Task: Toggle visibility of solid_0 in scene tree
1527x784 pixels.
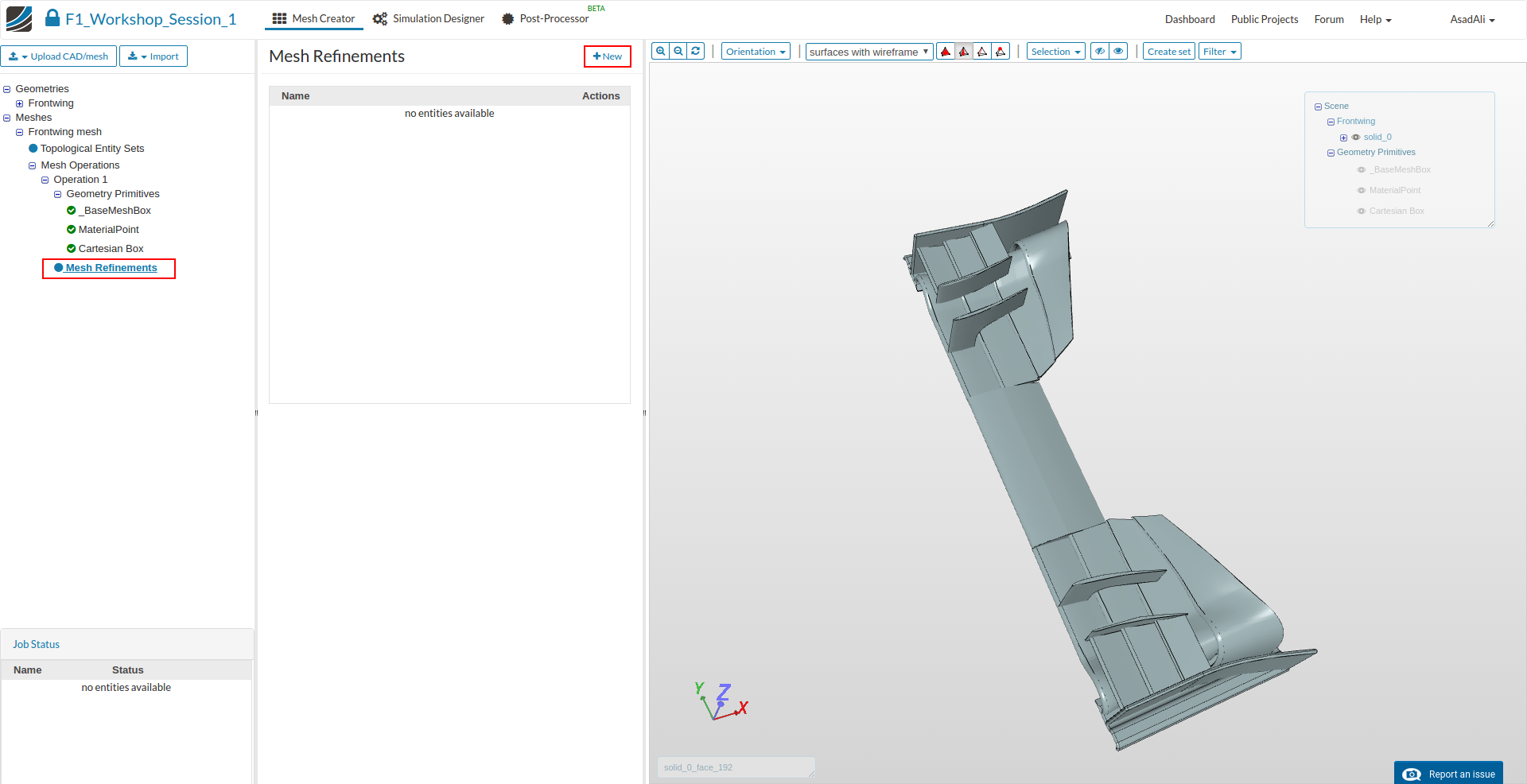Action: click(x=1356, y=138)
